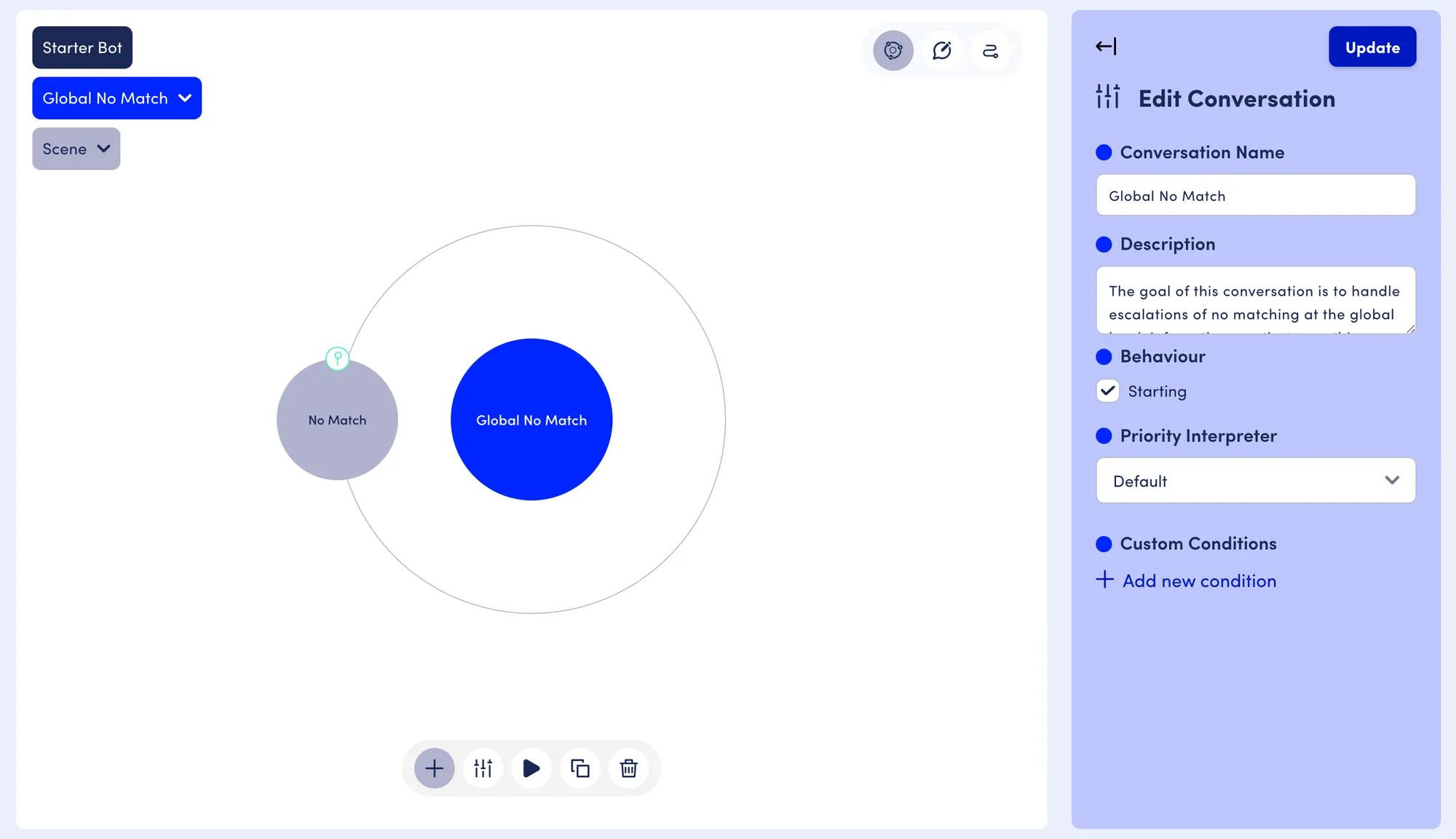Click the Starter Bot button
This screenshot has height=839, width=1456.
pos(82,47)
